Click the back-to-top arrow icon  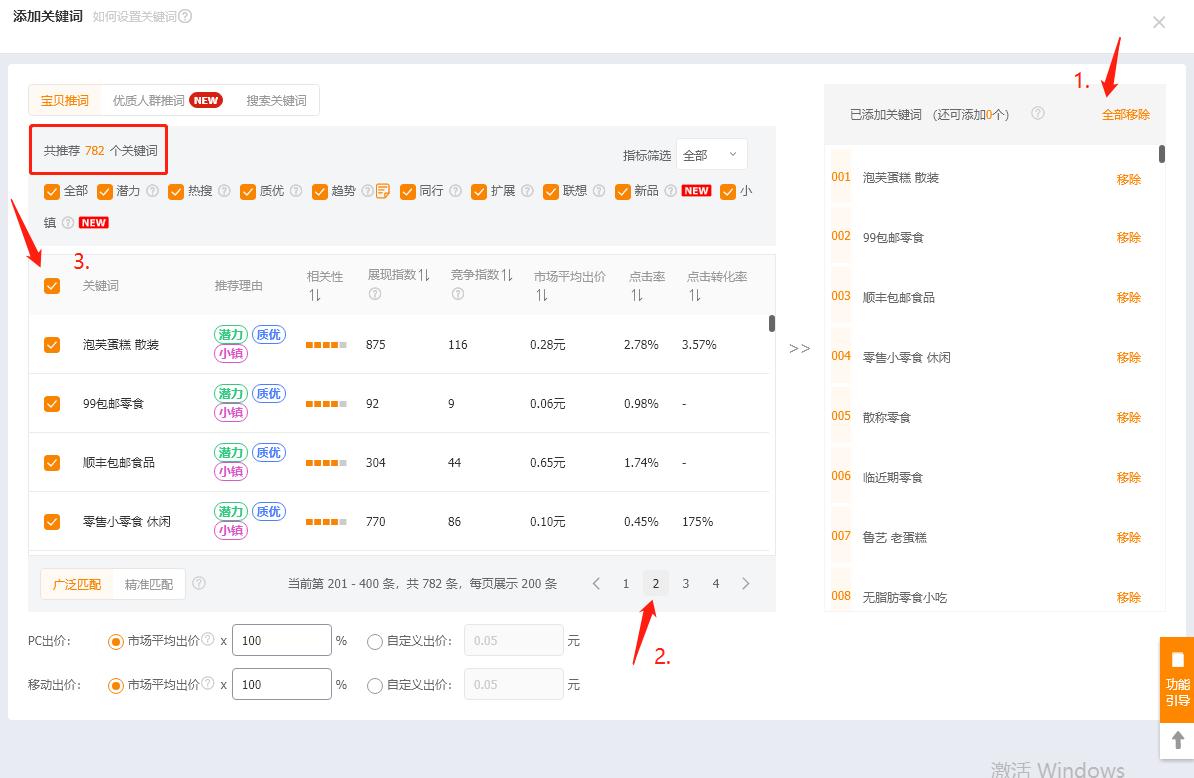click(x=1176, y=741)
